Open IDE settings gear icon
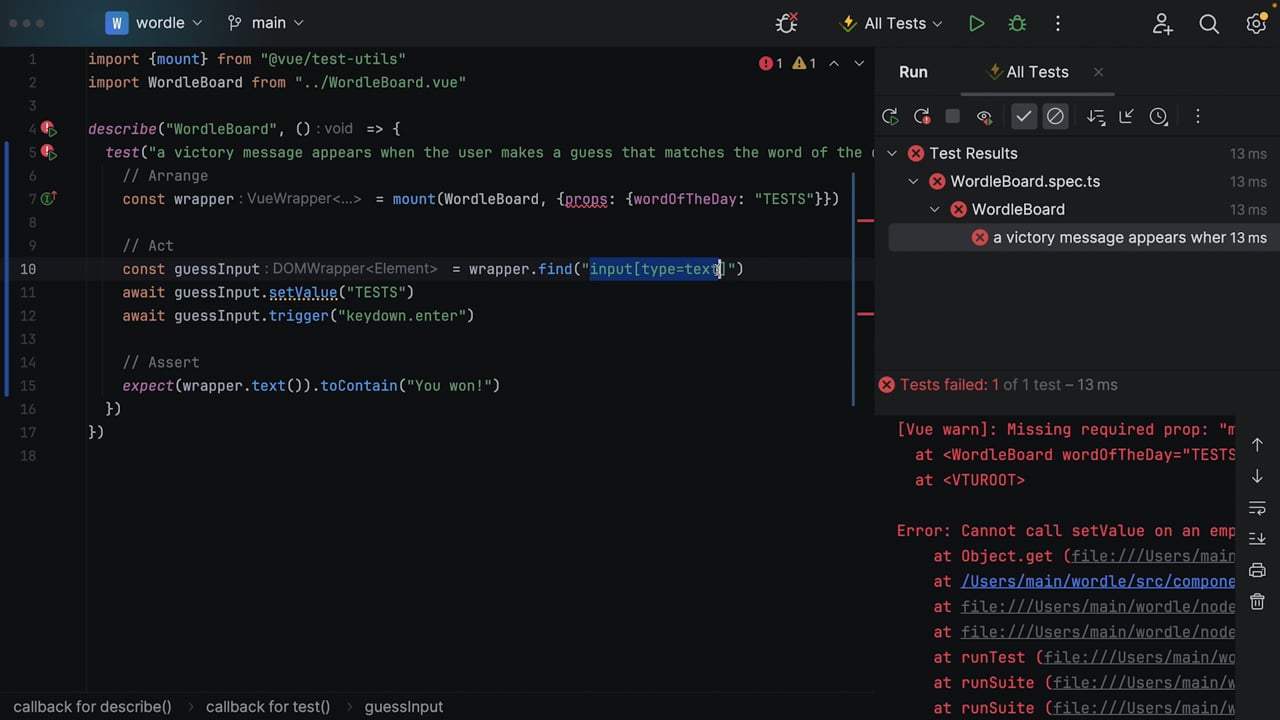The height and width of the screenshot is (720, 1280). pos(1256,24)
